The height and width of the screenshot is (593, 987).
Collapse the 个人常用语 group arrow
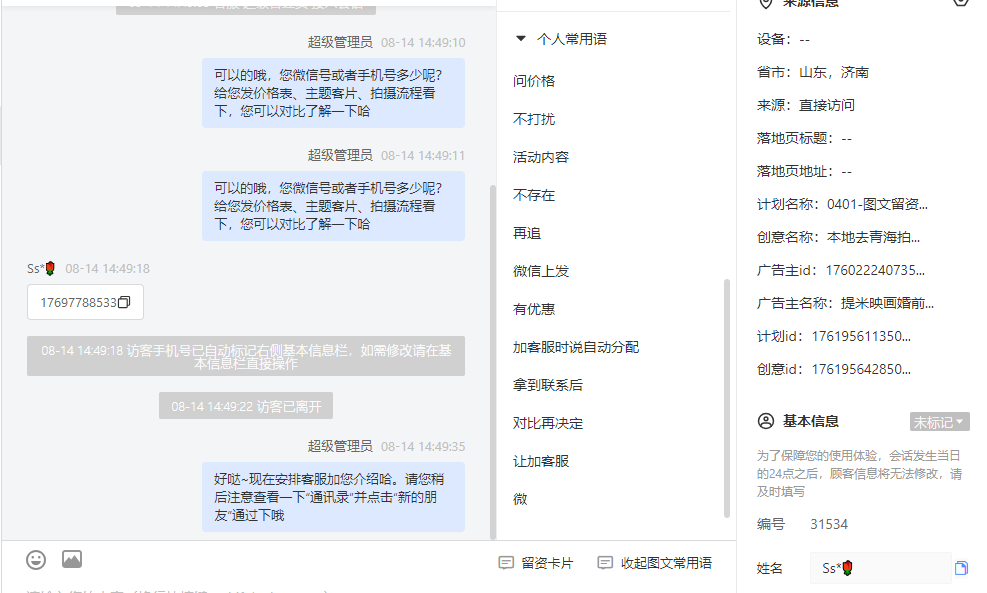coord(521,38)
